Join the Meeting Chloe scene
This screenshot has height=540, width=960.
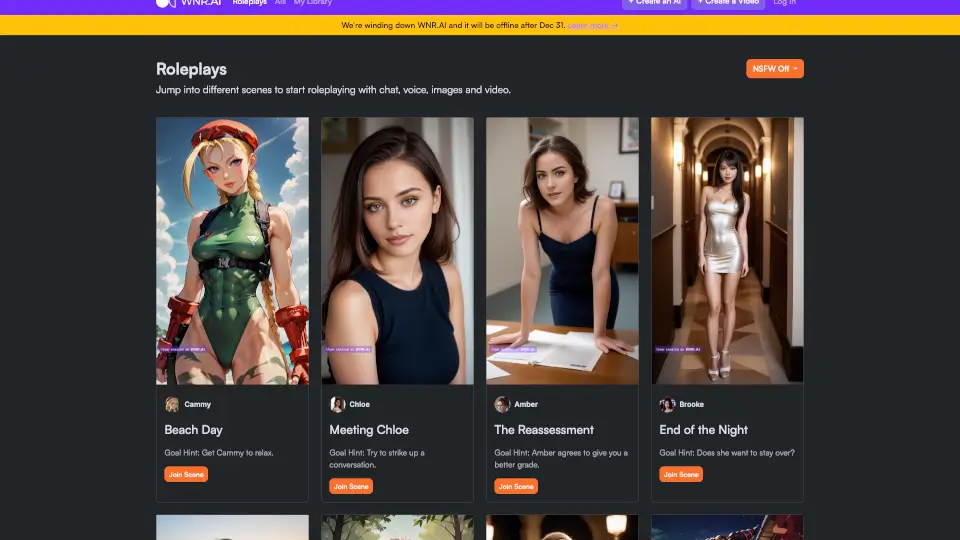351,486
